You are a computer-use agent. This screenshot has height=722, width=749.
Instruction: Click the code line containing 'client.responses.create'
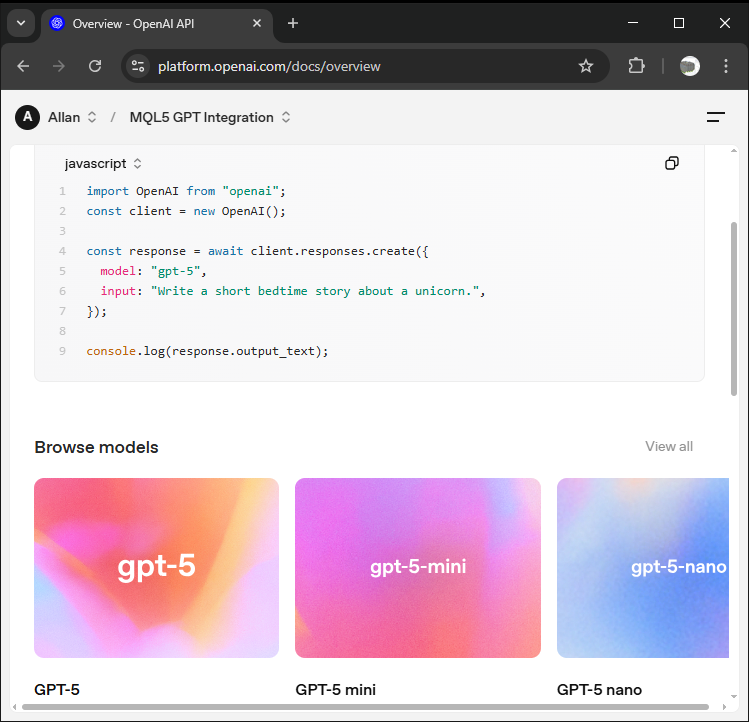coord(257,251)
